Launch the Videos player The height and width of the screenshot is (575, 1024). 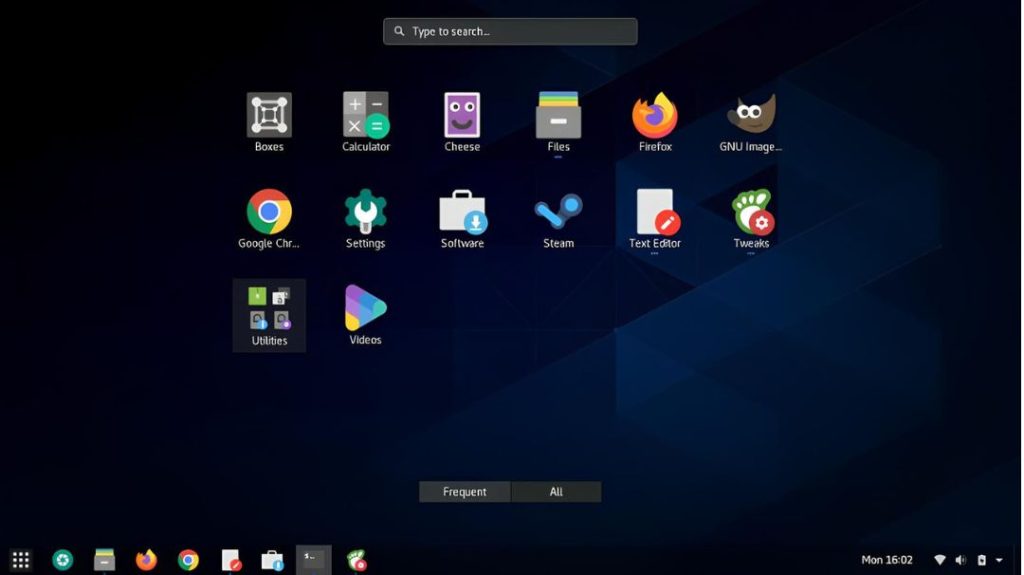tap(366, 315)
